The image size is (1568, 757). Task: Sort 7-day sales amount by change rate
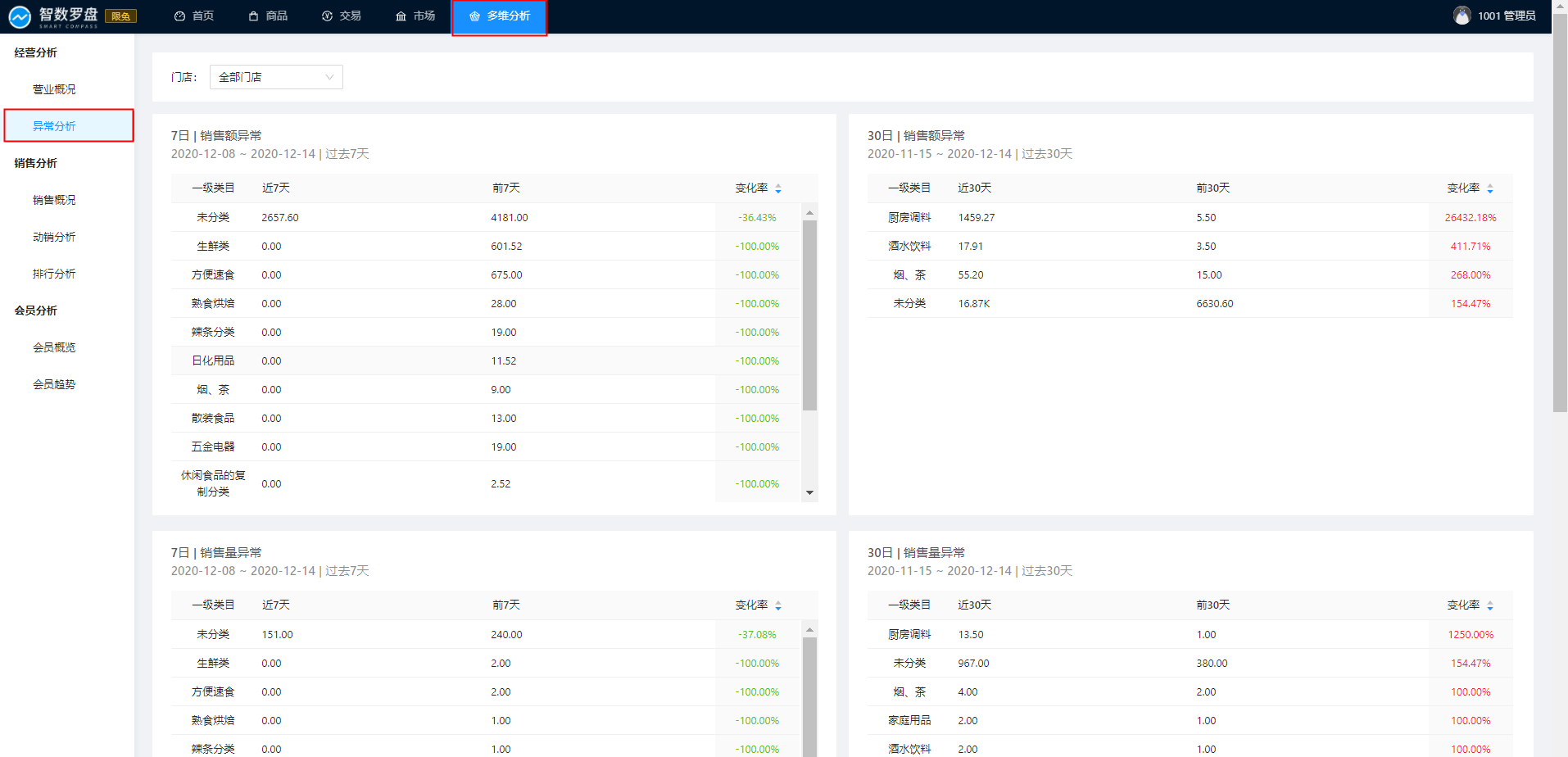tap(777, 188)
